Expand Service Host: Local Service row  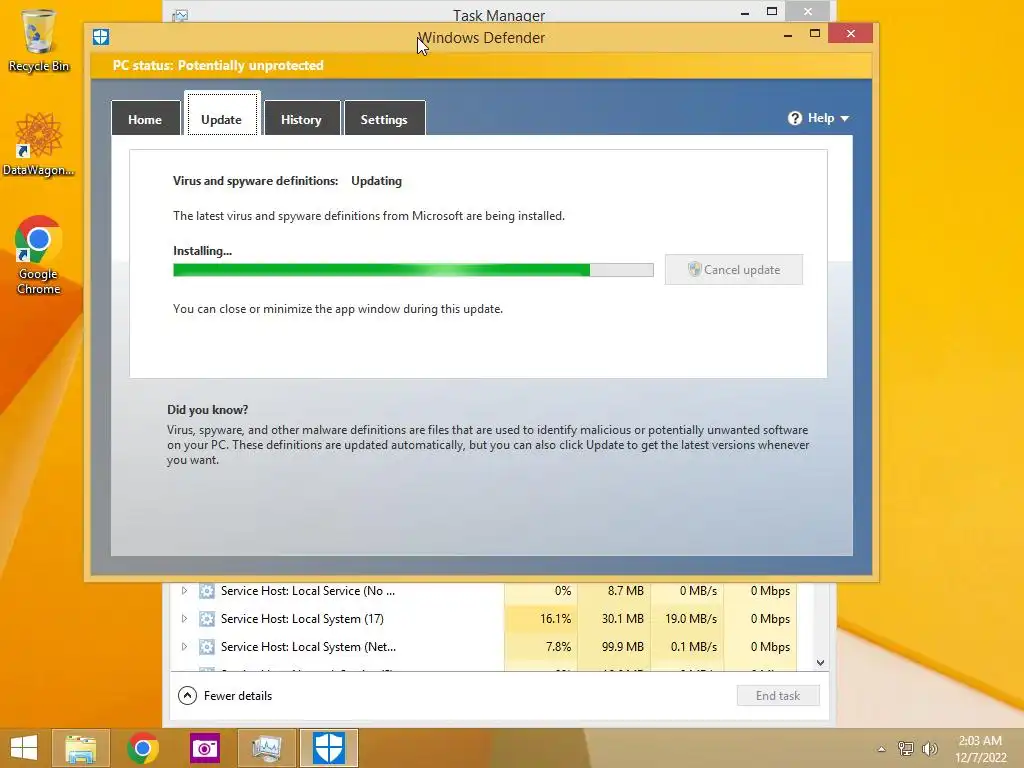[184, 591]
